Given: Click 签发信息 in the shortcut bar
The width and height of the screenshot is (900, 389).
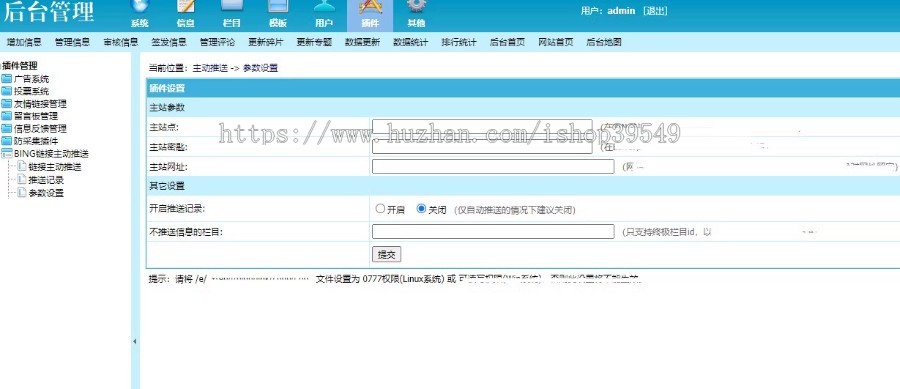Looking at the screenshot, I should [x=169, y=42].
